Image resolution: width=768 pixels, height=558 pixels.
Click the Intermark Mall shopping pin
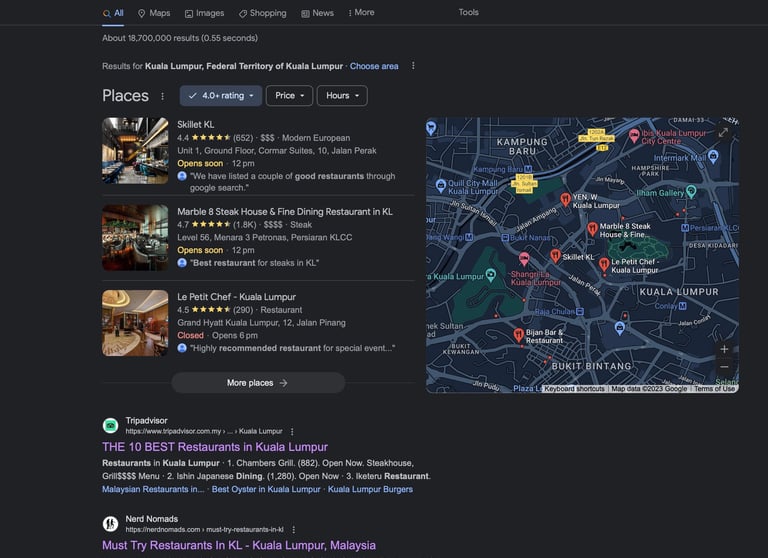pos(713,157)
